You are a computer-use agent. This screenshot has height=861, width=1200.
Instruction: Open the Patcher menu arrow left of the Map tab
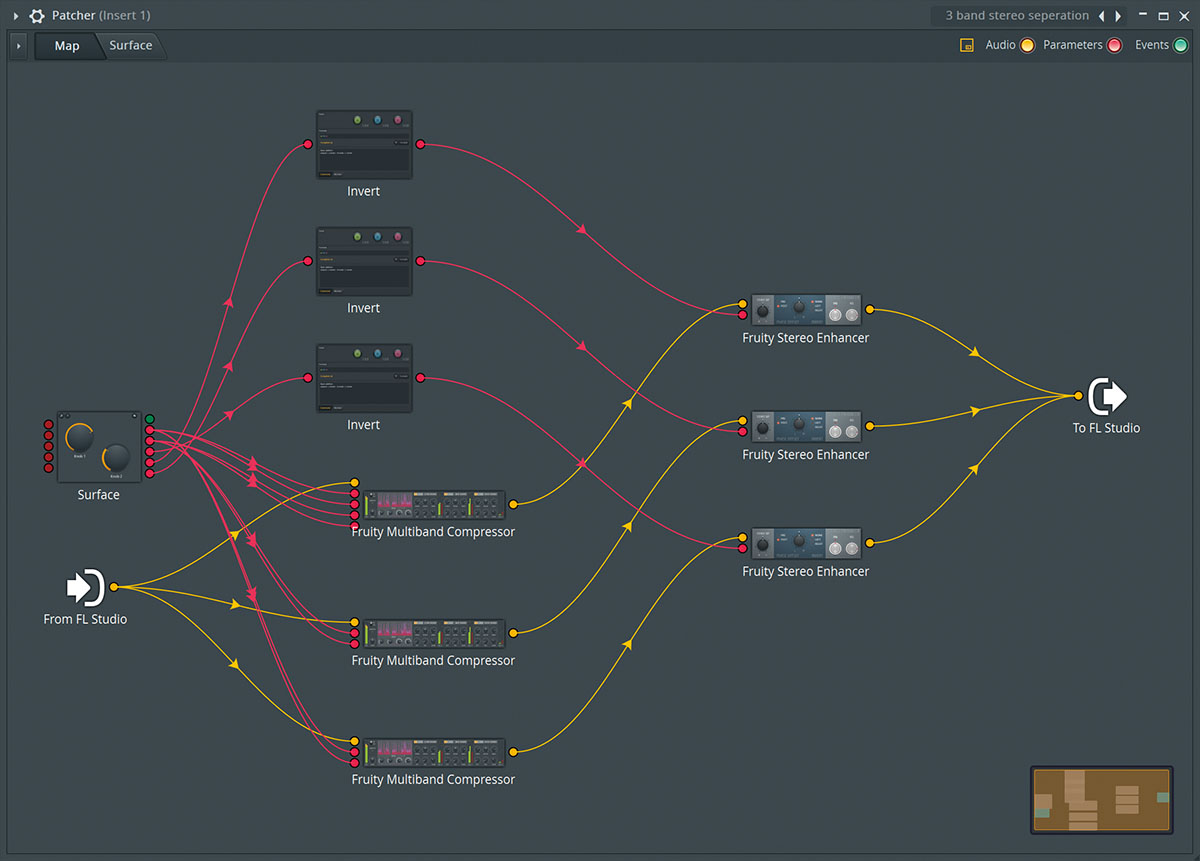[18, 46]
